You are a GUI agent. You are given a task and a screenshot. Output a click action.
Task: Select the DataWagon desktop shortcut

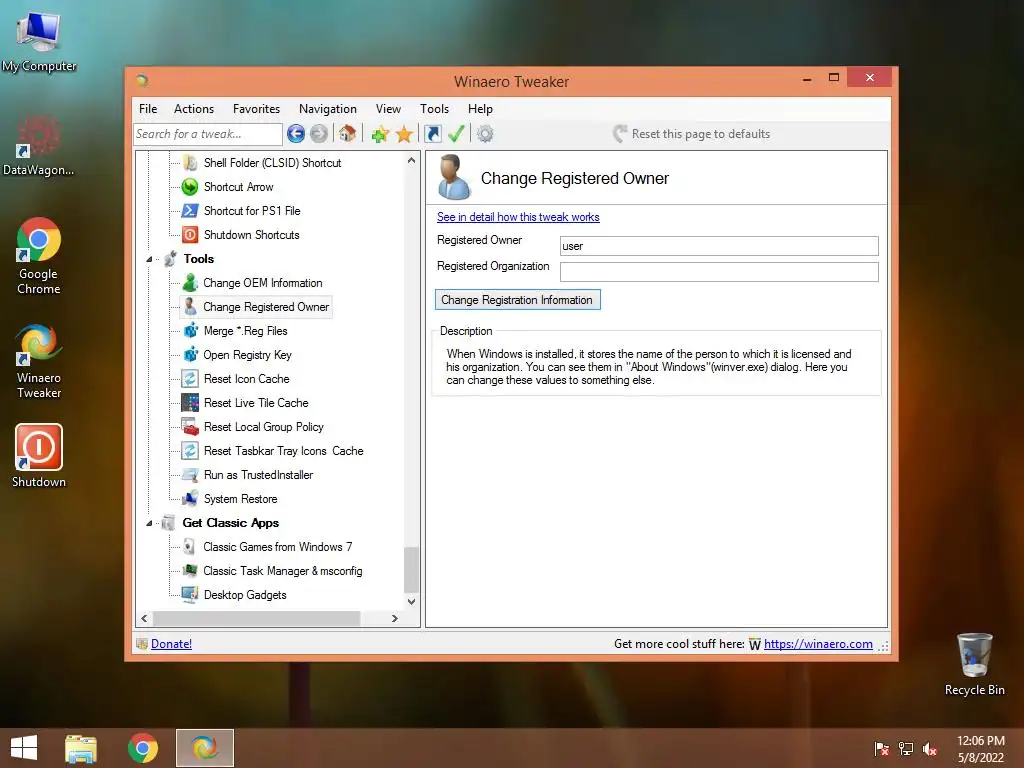click(39, 145)
